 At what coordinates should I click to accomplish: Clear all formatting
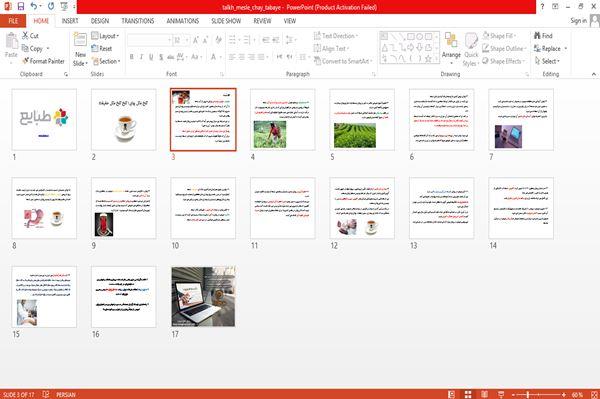(x=218, y=40)
